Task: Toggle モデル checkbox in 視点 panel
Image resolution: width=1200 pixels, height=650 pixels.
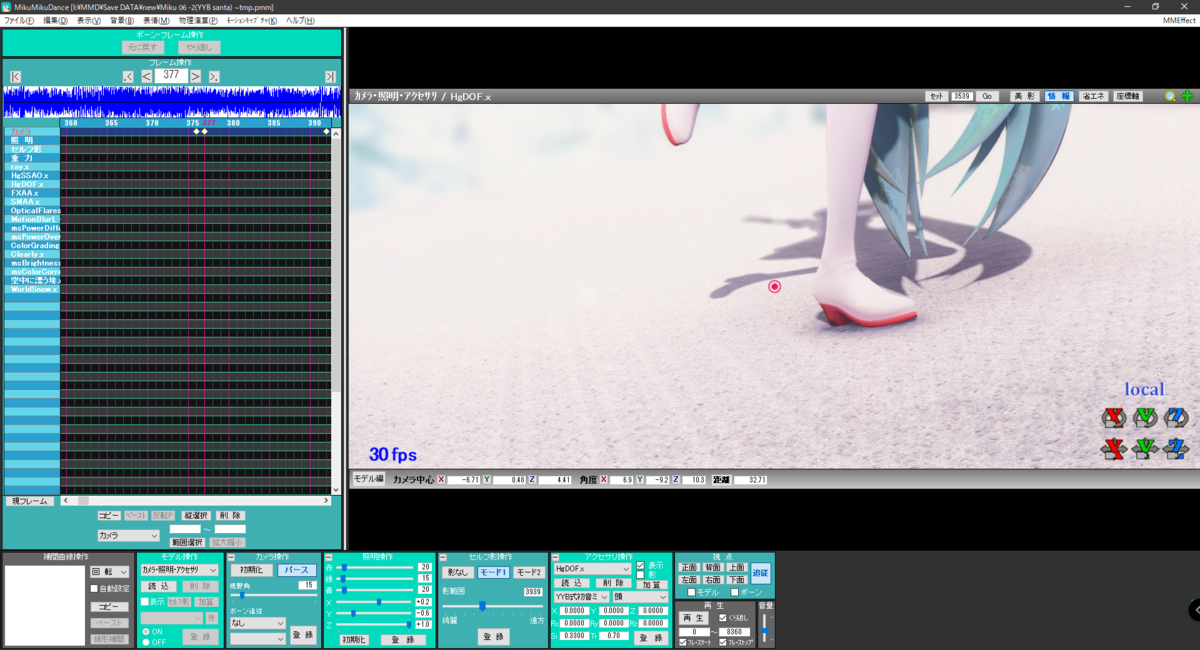Action: [692, 592]
